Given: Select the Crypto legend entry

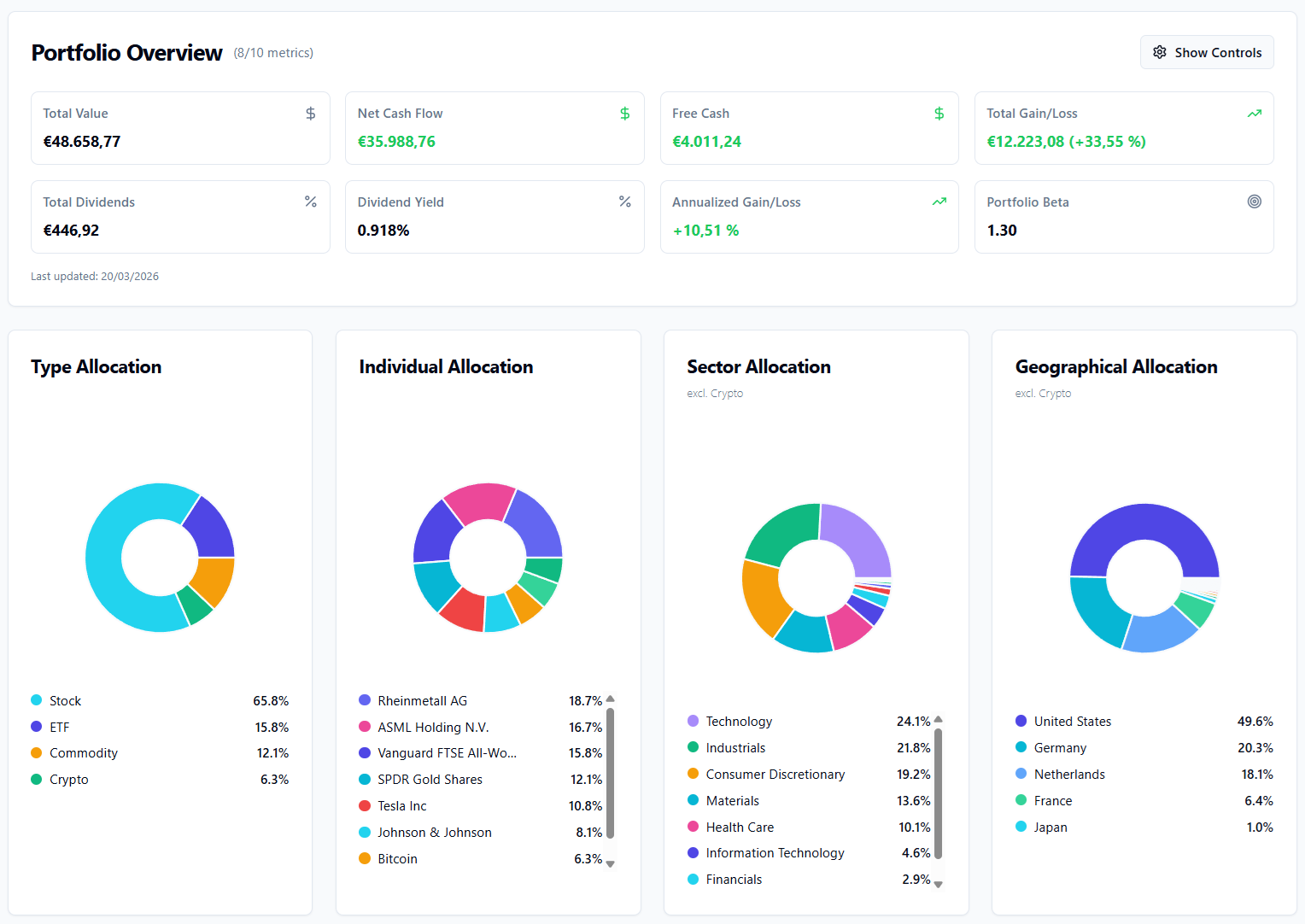Looking at the screenshot, I should tap(160, 779).
